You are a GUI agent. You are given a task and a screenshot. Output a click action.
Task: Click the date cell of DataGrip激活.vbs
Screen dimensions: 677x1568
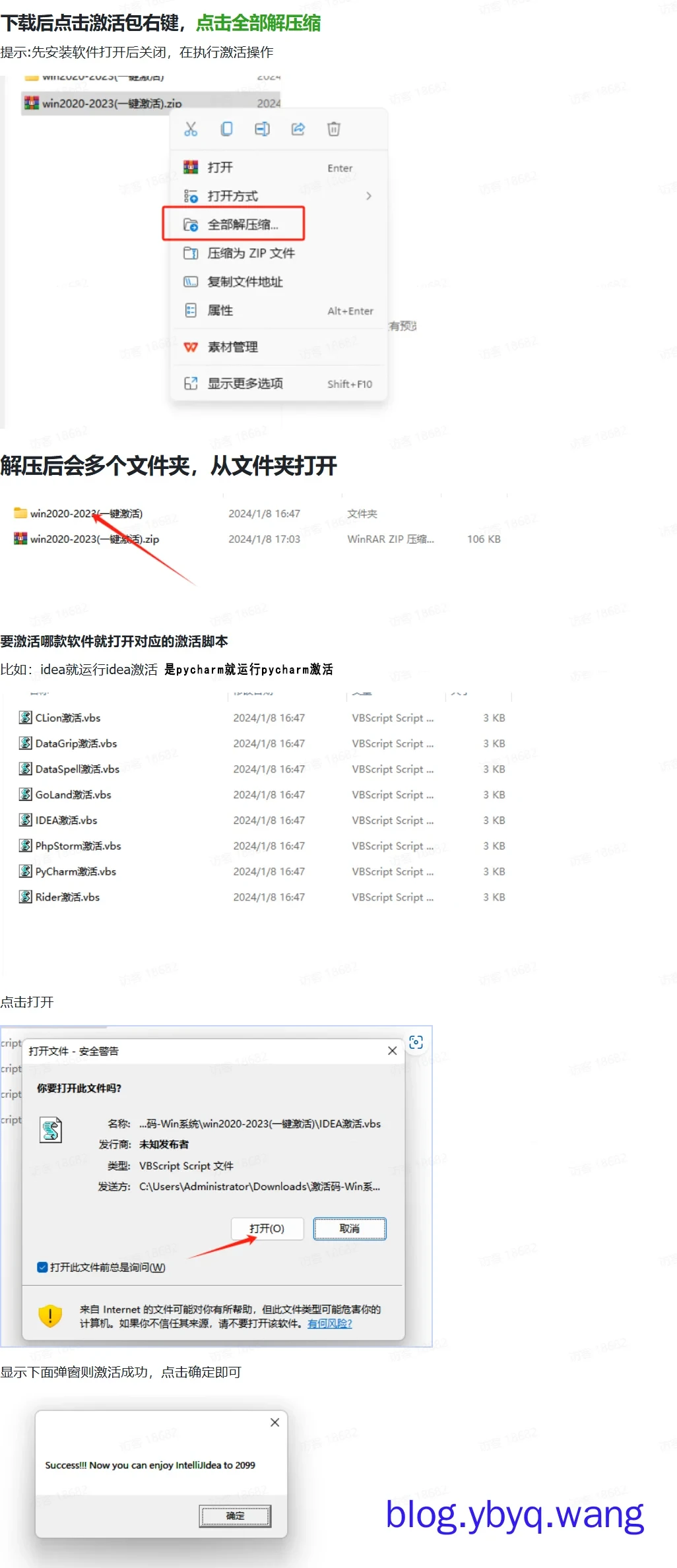click(x=269, y=743)
